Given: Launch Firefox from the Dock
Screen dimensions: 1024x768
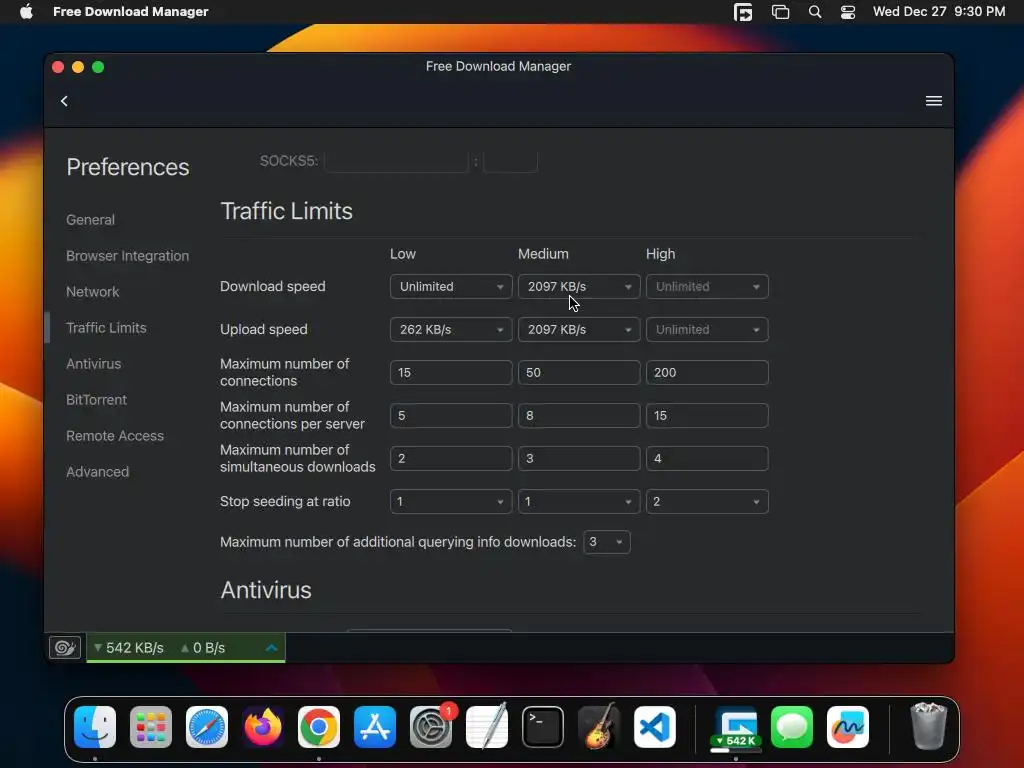Looking at the screenshot, I should point(263,727).
